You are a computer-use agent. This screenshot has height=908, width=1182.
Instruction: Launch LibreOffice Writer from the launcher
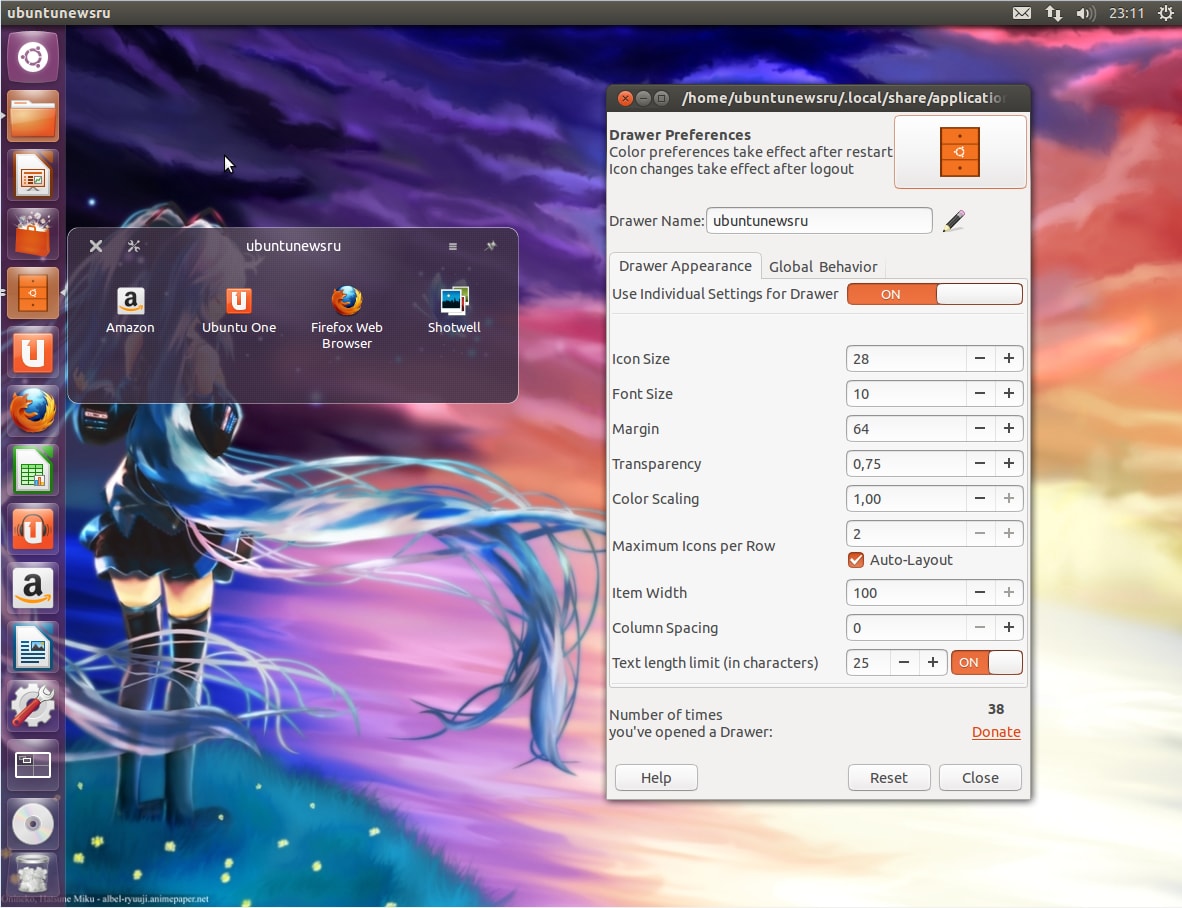coord(33,647)
